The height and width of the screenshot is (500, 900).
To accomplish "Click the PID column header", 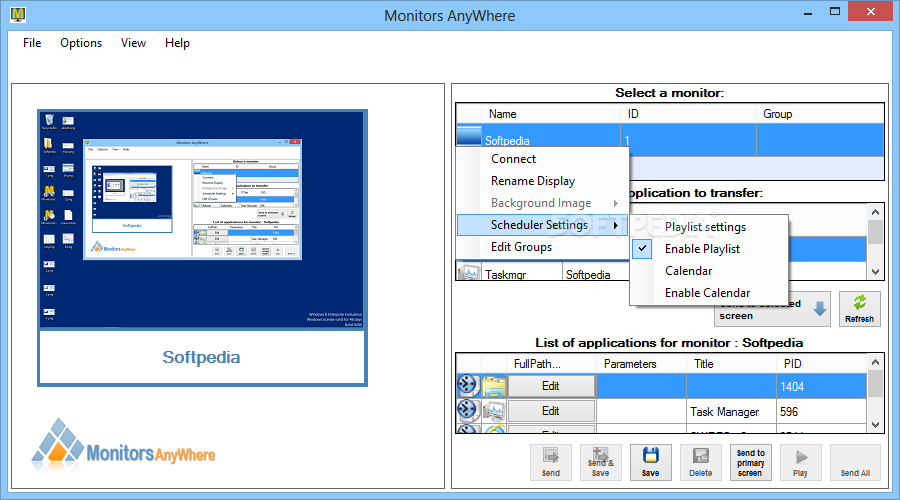I will 821,364.
